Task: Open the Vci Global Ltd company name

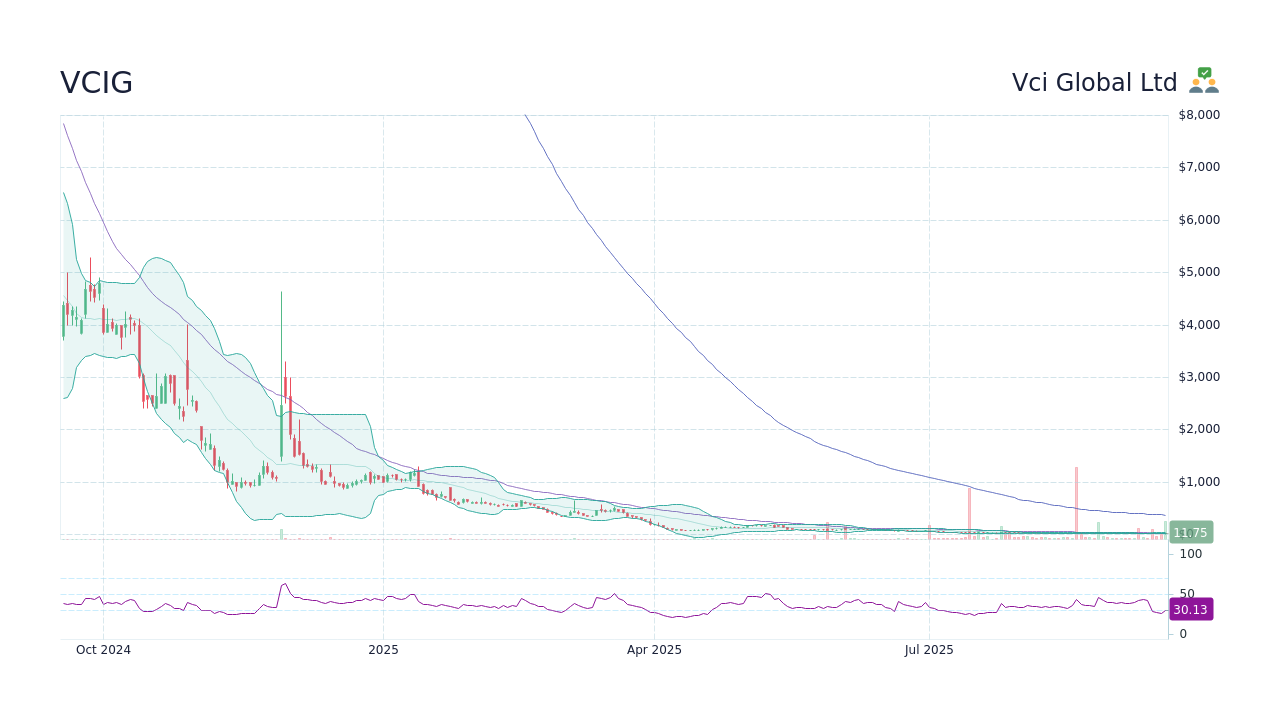Action: tap(1094, 82)
